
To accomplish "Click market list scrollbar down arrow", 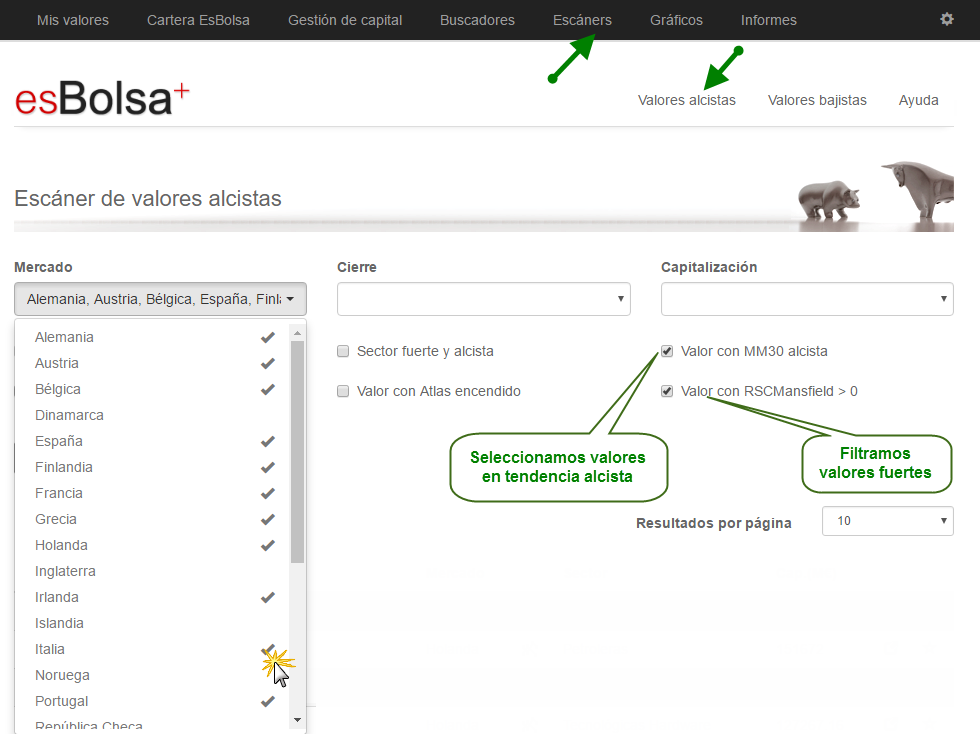I will tap(298, 720).
